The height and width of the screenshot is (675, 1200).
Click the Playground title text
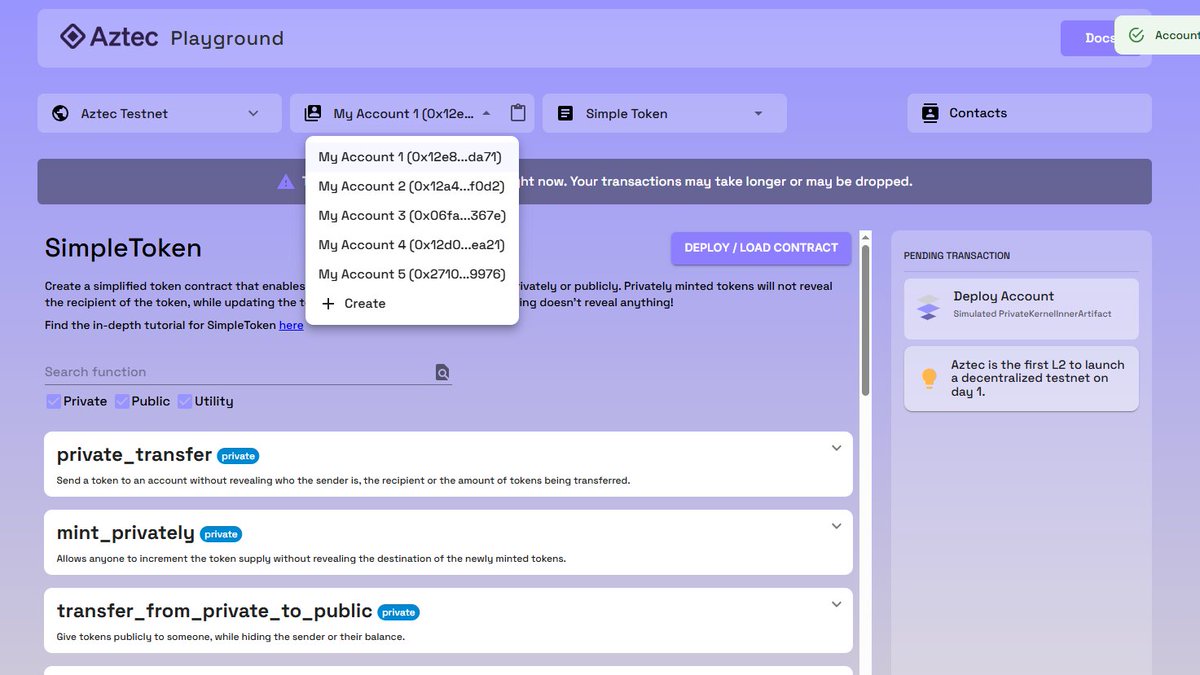pos(227,39)
